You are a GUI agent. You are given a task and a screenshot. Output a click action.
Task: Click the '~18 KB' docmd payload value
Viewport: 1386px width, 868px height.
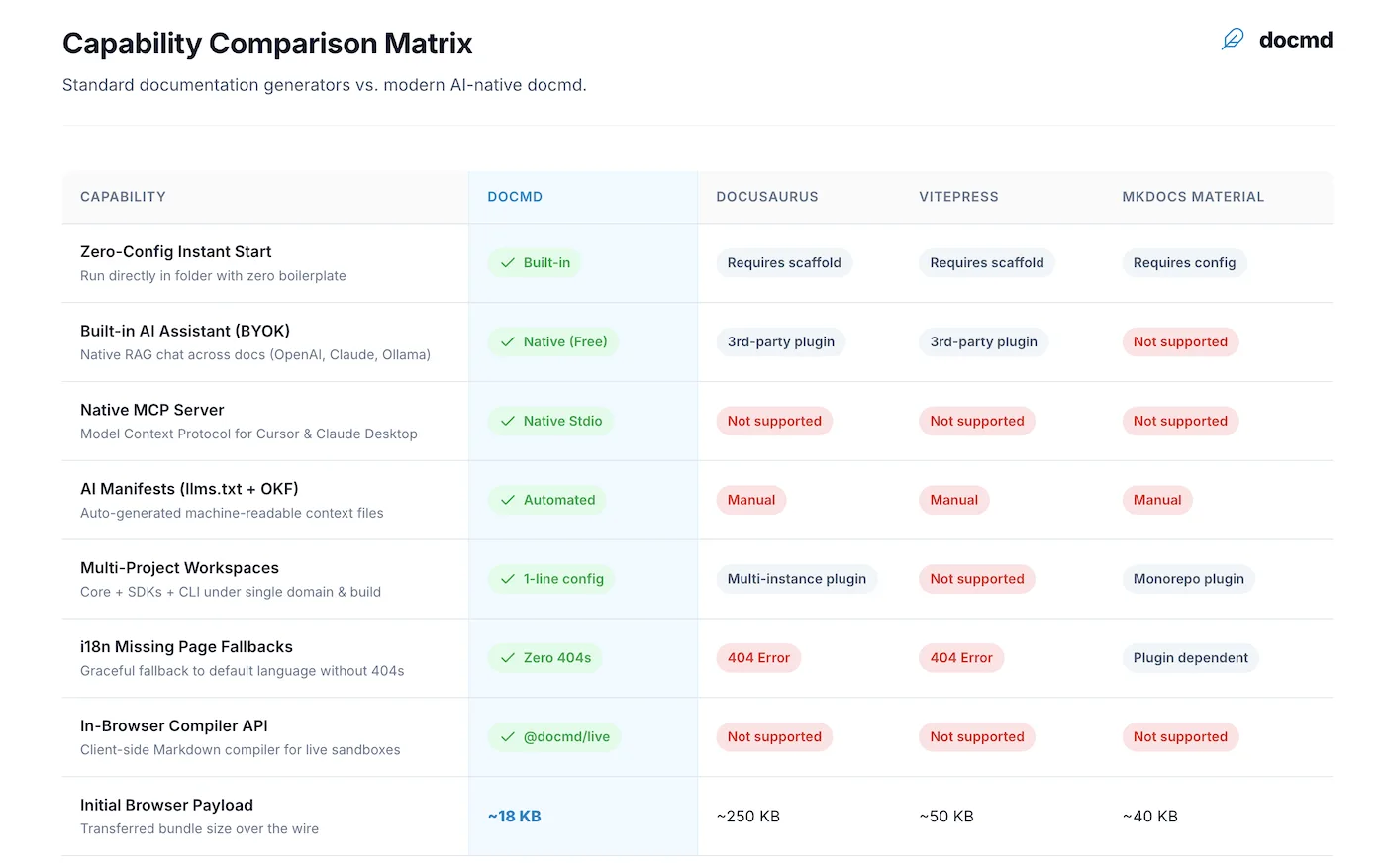(x=515, y=817)
